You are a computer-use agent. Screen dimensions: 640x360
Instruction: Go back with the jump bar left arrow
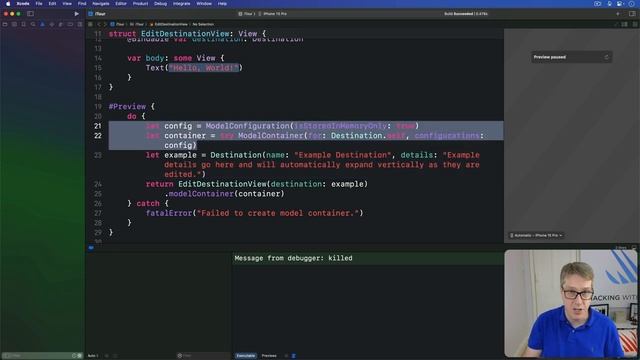pyautogui.click(x=99, y=24)
